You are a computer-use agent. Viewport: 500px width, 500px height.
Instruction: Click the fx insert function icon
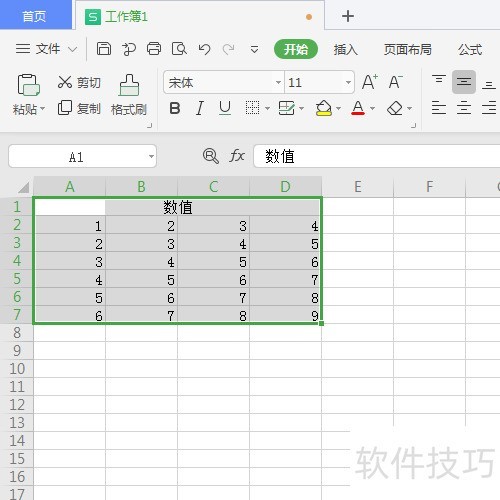[x=237, y=156]
